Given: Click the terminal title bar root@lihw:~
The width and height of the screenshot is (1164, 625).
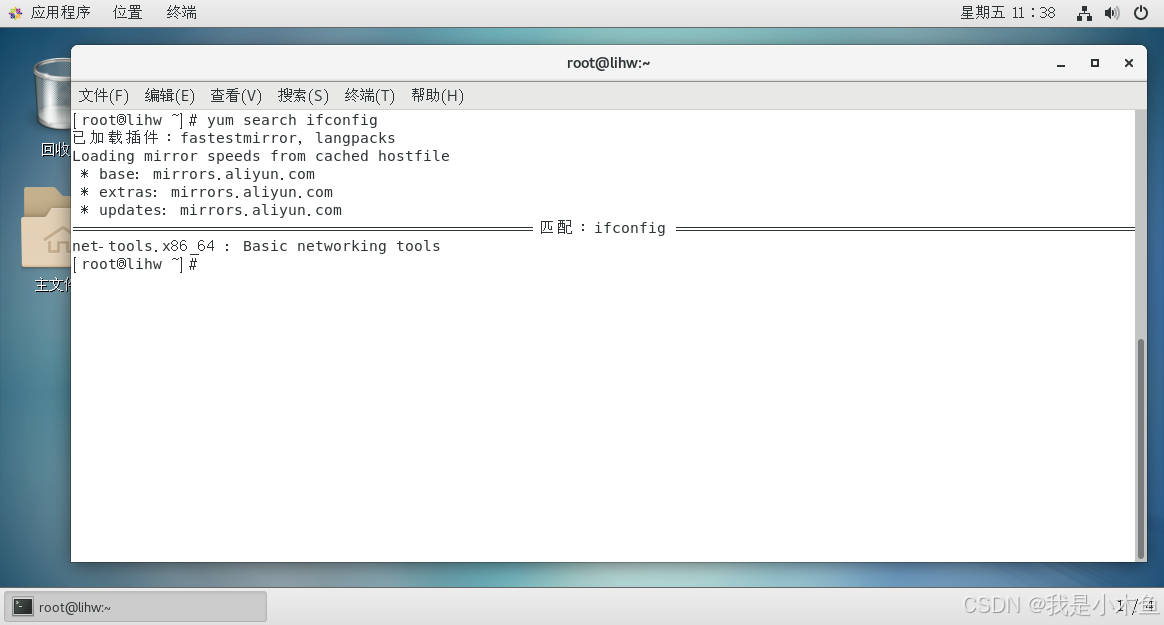Looking at the screenshot, I should tap(608, 63).
